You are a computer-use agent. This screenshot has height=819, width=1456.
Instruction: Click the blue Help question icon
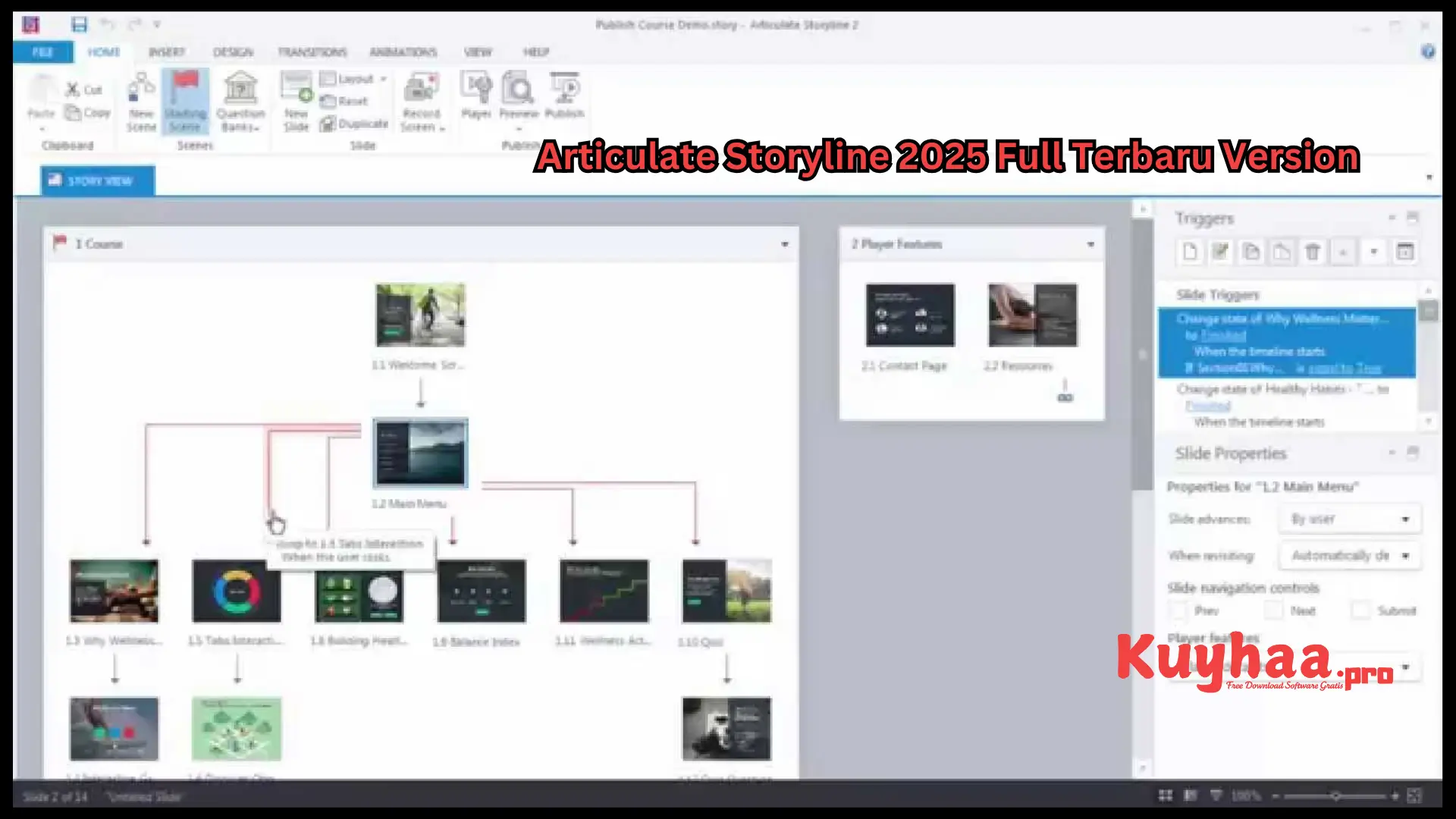coord(1428,52)
